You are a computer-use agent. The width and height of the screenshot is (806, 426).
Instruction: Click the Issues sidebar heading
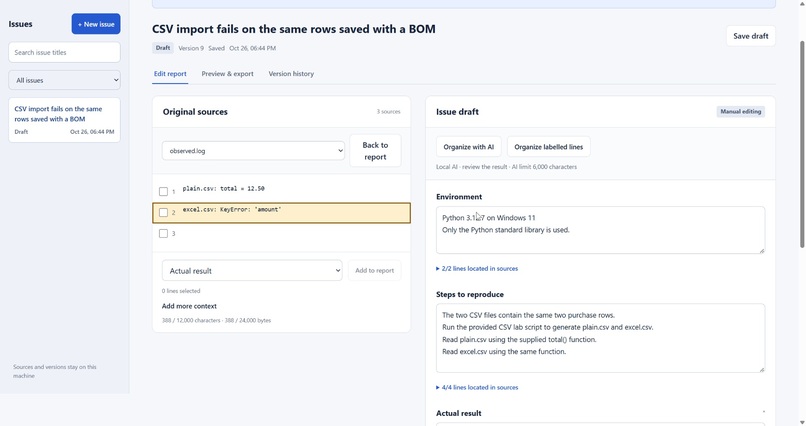click(x=21, y=24)
